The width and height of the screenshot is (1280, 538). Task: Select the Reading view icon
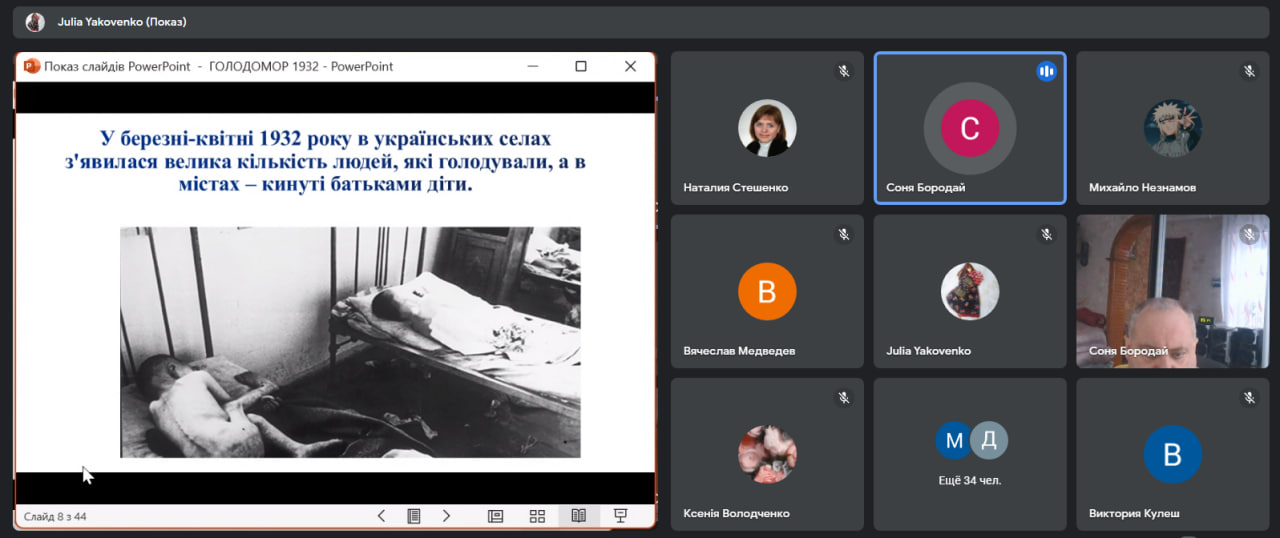[x=578, y=516]
